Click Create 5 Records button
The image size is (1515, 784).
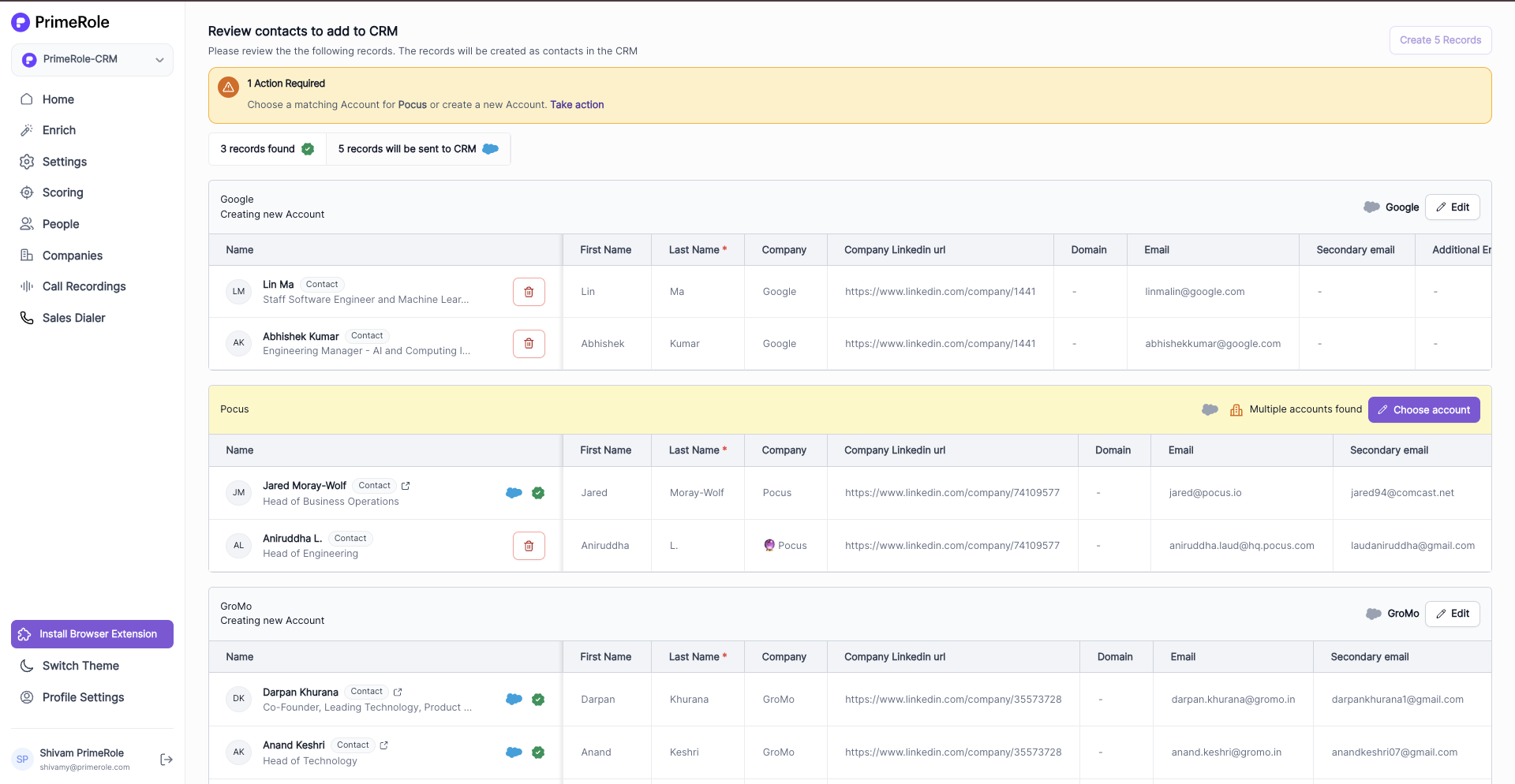point(1440,40)
